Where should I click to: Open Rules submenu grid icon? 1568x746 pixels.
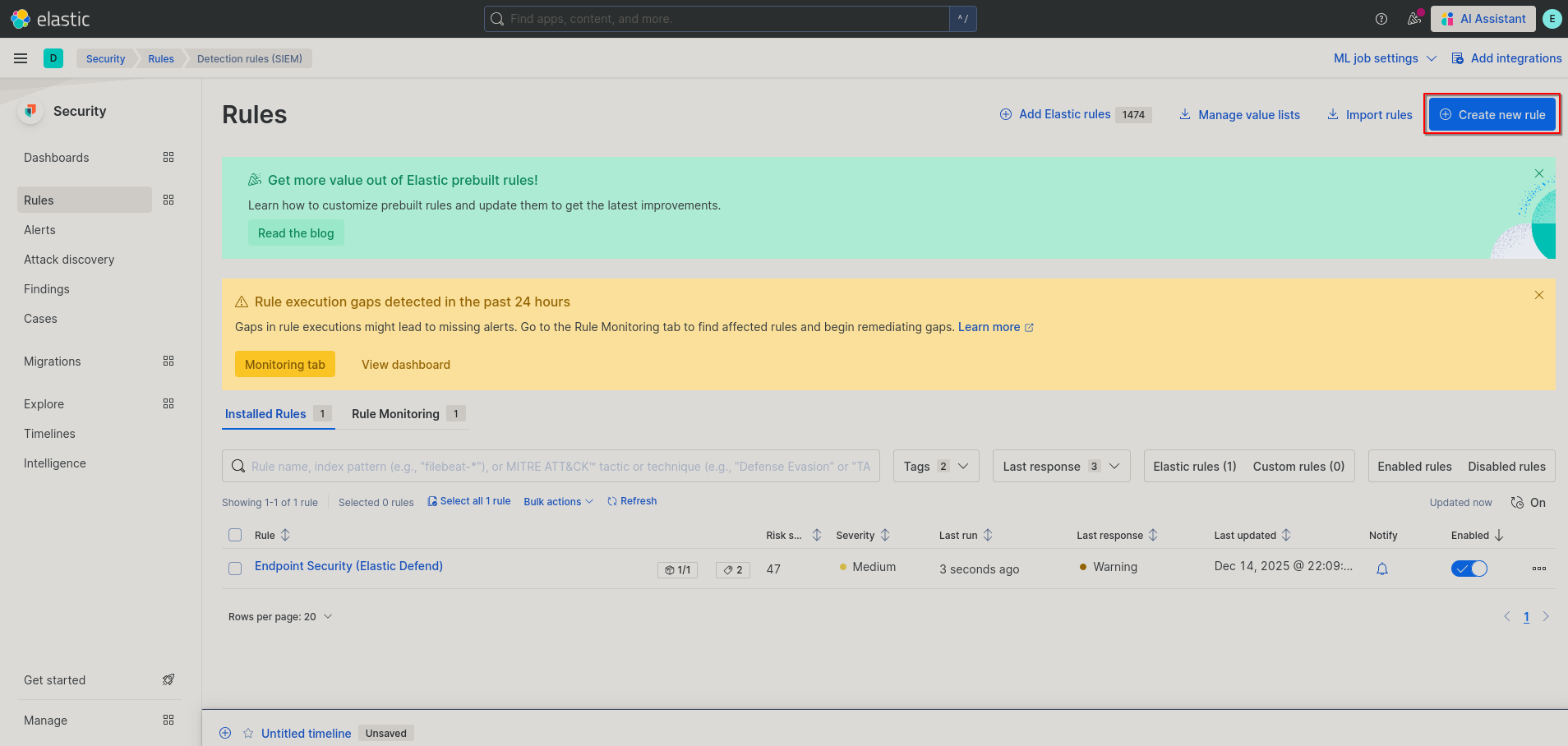pos(168,200)
